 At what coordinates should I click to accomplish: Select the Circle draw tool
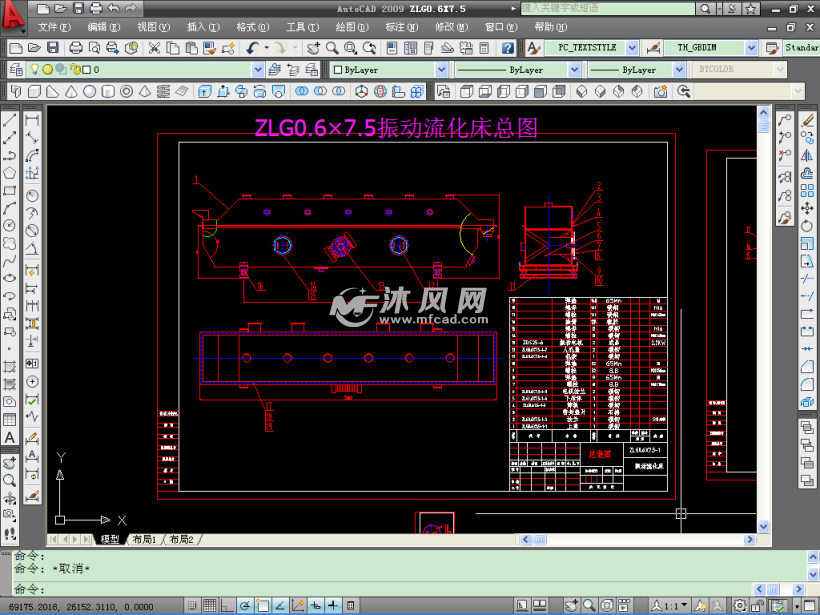click(9, 225)
